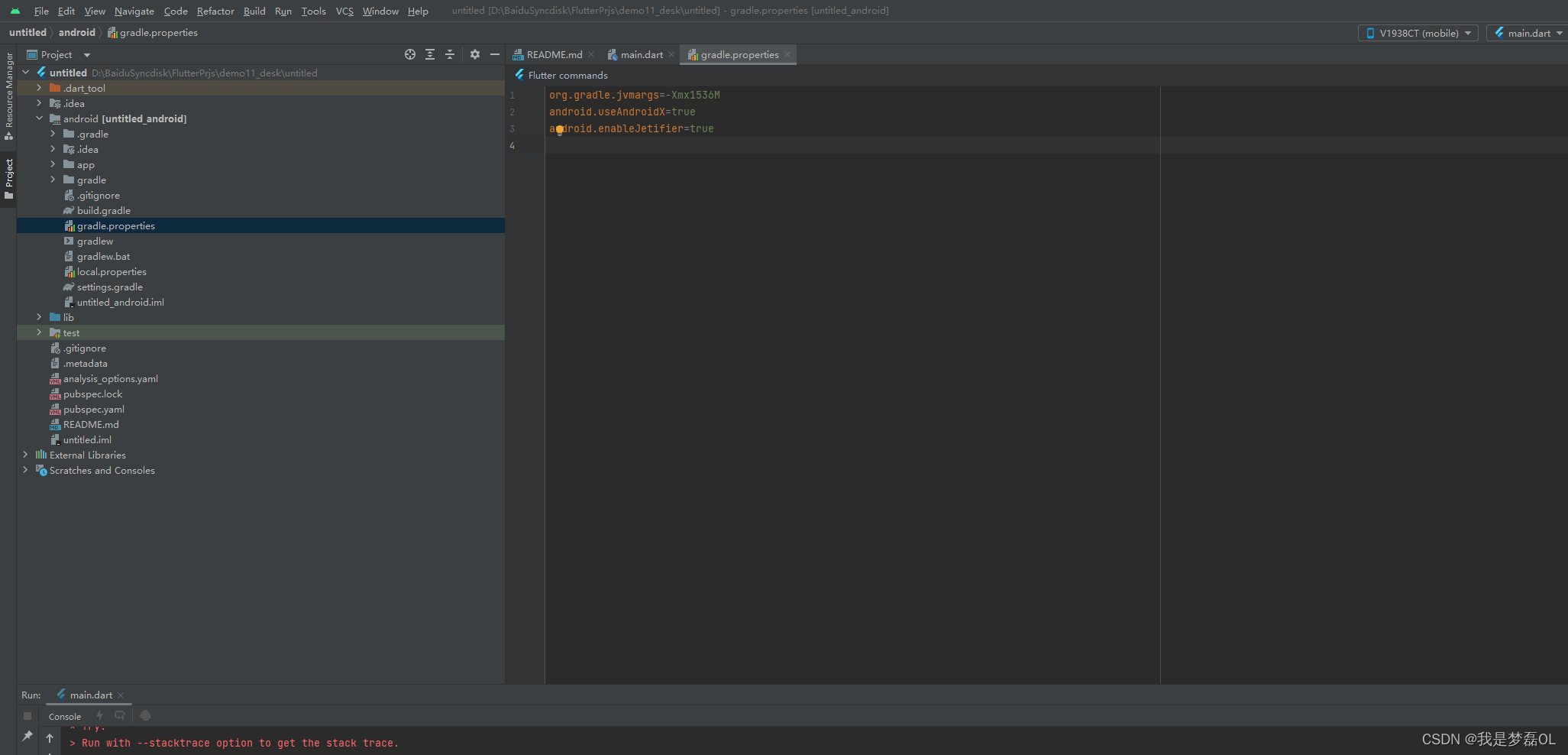Select build.gradle in the Project tree
Image resolution: width=1568 pixels, height=755 pixels.
point(103,210)
